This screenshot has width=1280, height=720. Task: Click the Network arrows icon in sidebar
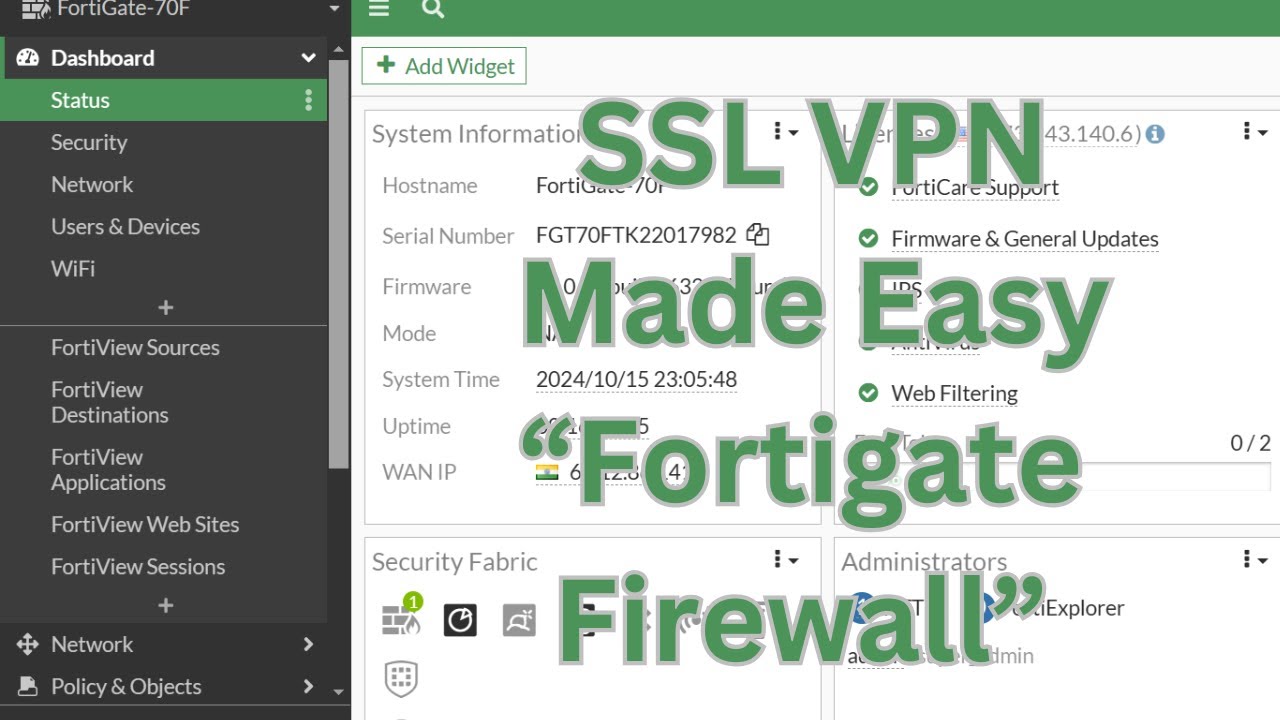(28, 644)
